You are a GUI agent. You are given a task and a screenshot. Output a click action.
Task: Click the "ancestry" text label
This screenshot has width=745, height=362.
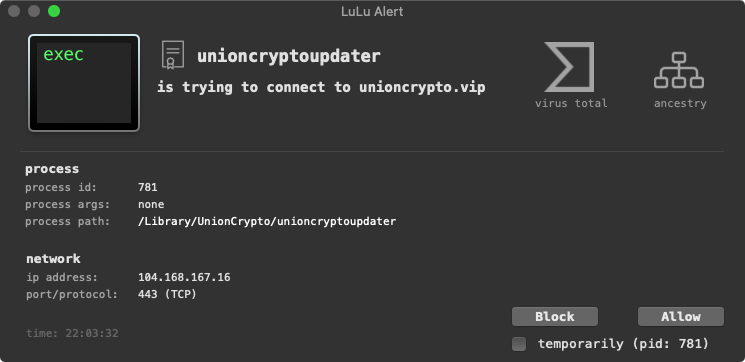pyautogui.click(x=680, y=103)
